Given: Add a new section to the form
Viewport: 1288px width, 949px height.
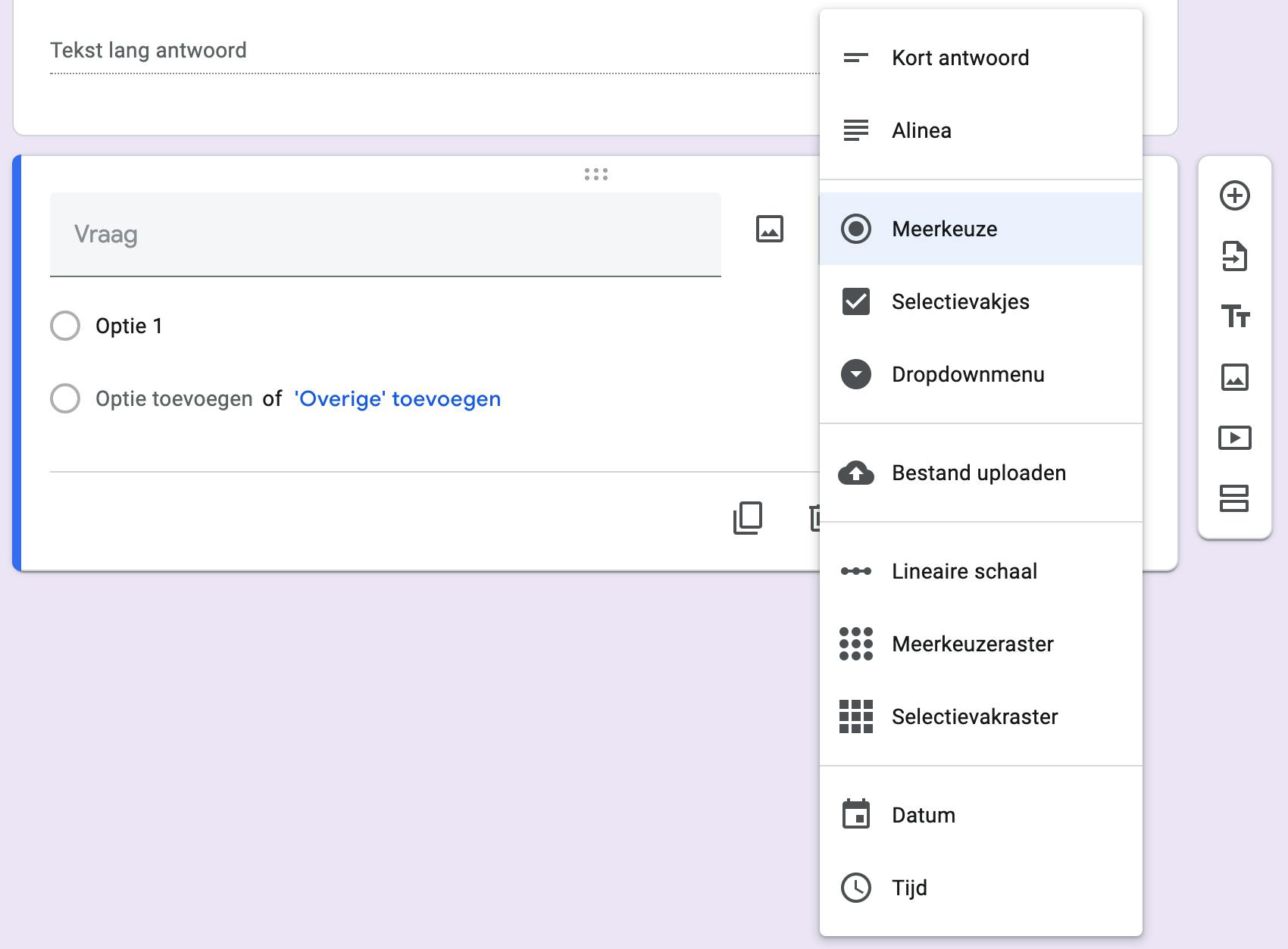Looking at the screenshot, I should pyautogui.click(x=1234, y=498).
